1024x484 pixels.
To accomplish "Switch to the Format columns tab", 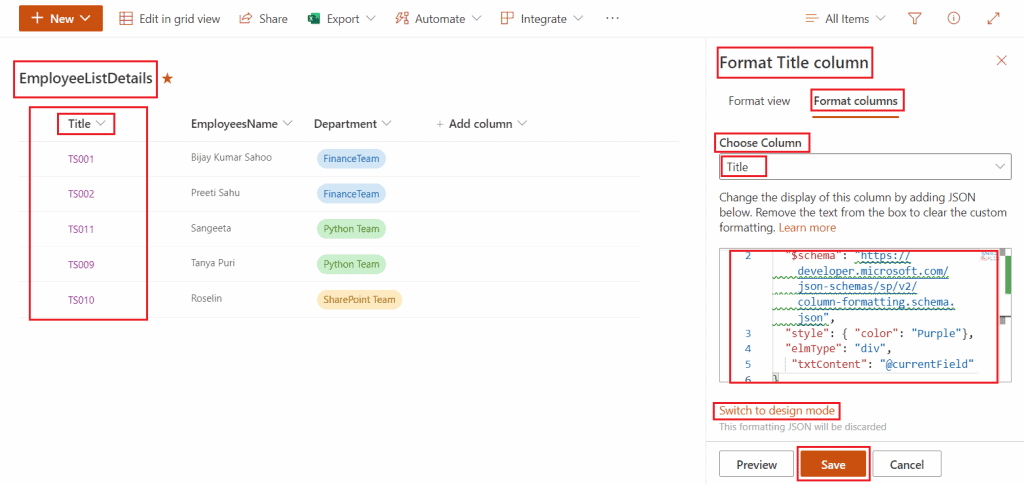I will pyautogui.click(x=856, y=101).
